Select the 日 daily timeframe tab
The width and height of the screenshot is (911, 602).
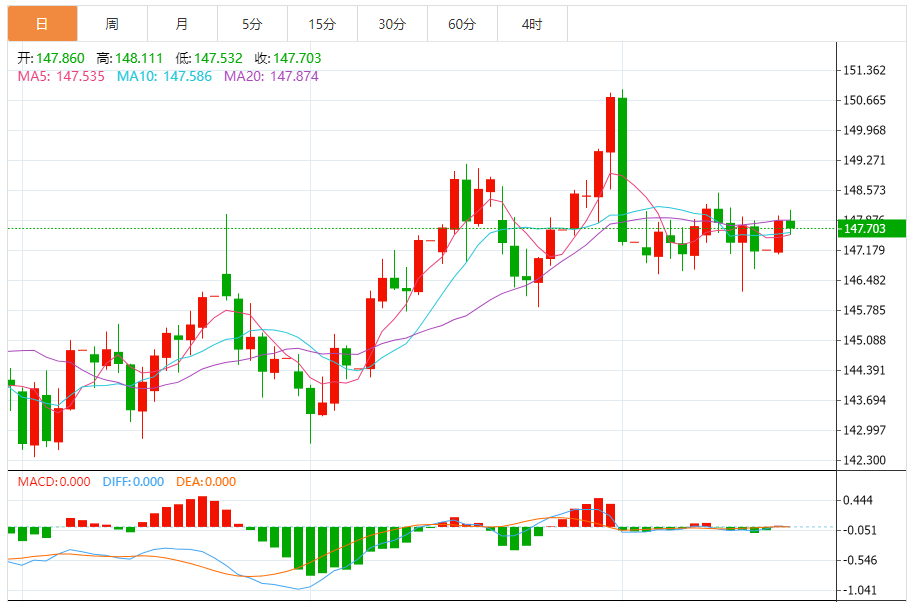pyautogui.click(x=42, y=24)
